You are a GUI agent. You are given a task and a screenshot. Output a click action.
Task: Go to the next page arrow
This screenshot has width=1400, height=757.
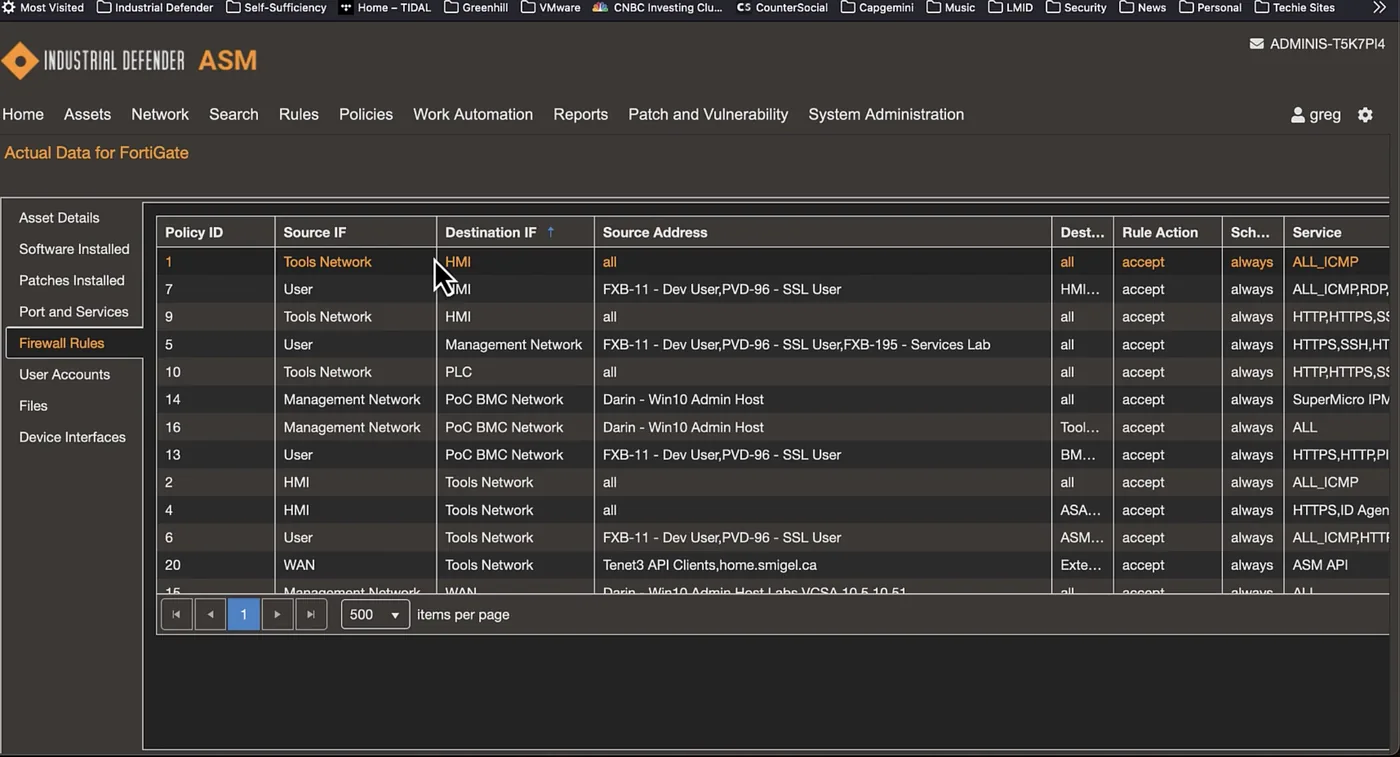pos(278,614)
